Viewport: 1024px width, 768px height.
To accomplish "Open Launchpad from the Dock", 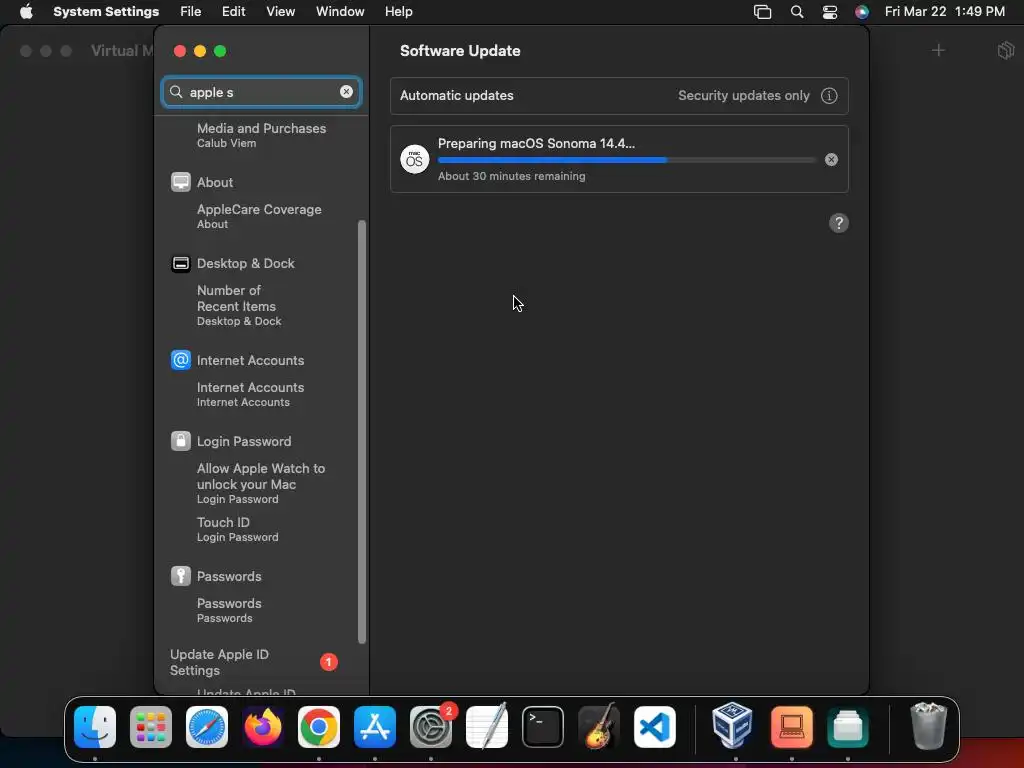I will tap(151, 727).
